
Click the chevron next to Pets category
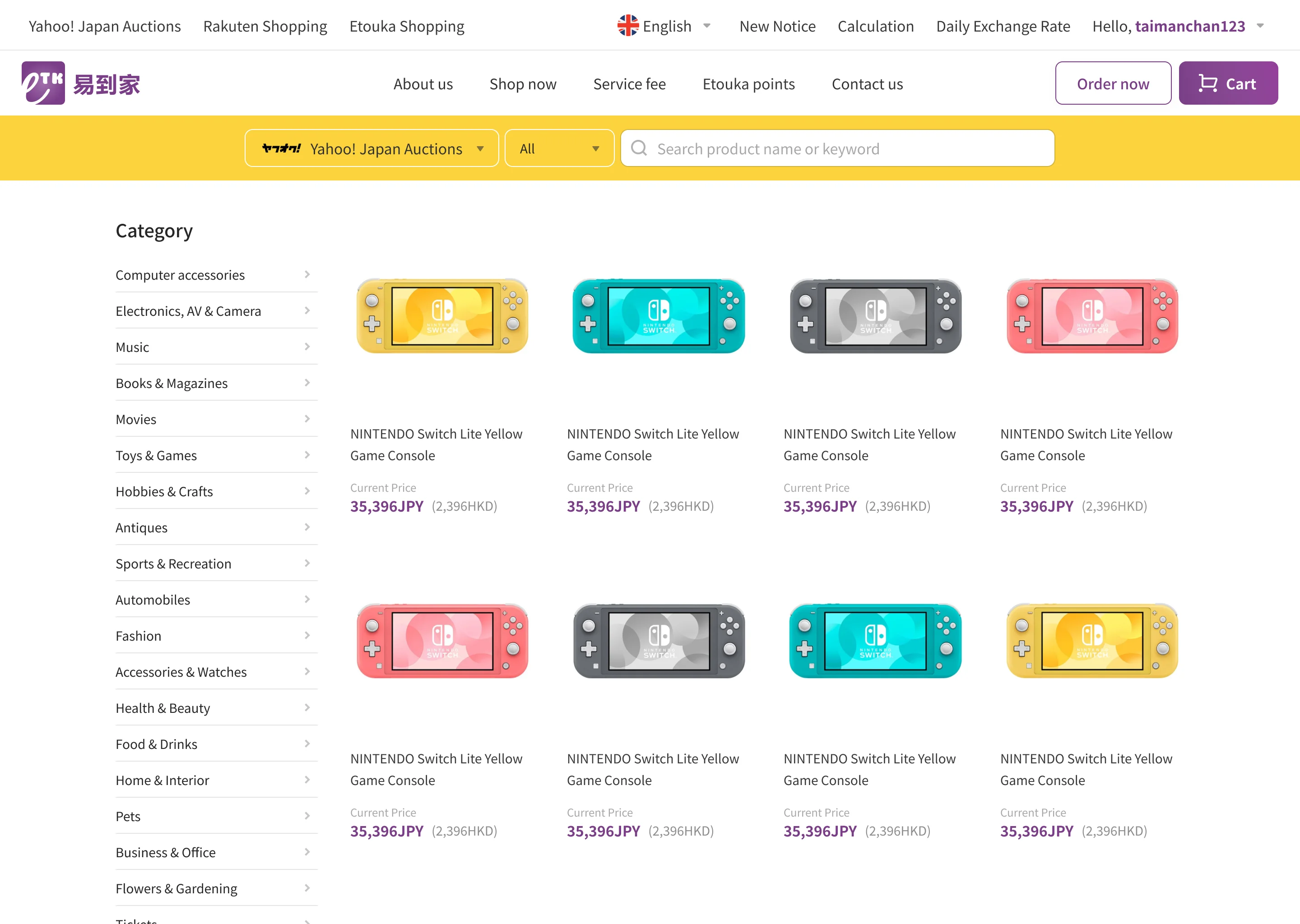(x=307, y=816)
